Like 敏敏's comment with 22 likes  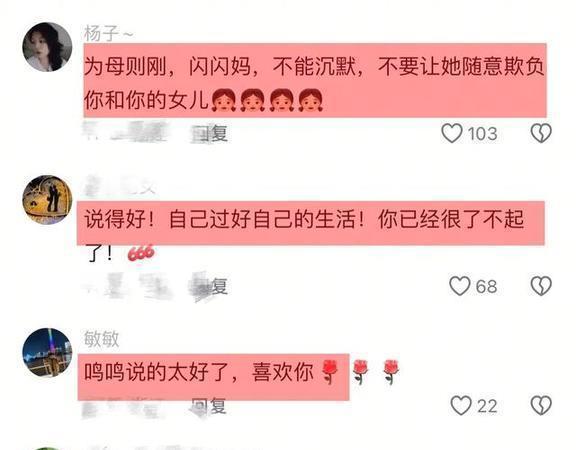point(461,405)
